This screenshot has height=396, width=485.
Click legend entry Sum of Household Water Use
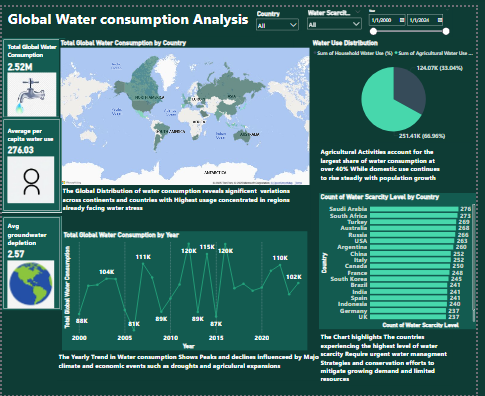(354, 53)
